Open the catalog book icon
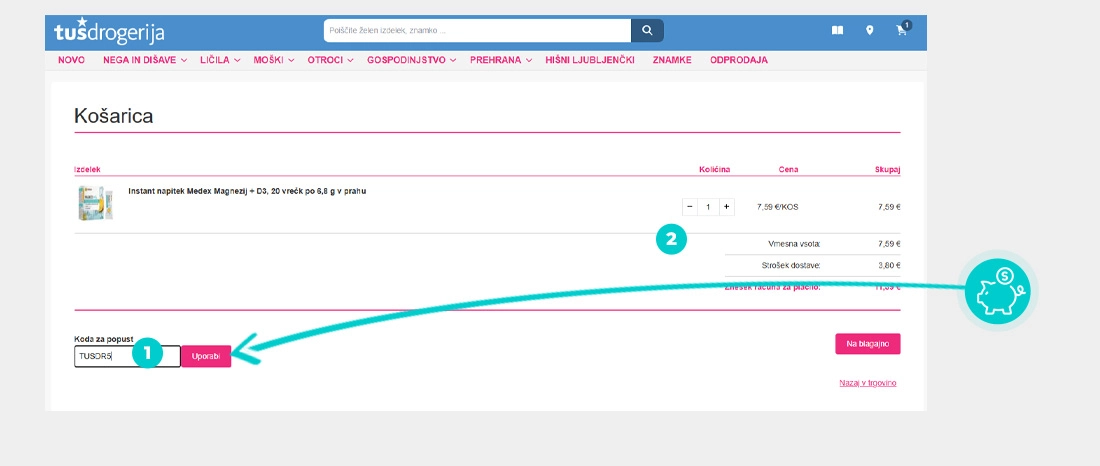Image resolution: width=1100 pixels, height=466 pixels. tap(837, 31)
